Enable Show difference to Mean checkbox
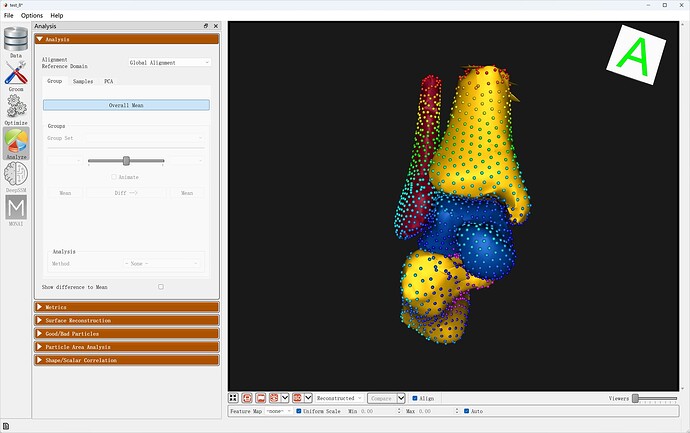690x433 pixels. point(161,287)
